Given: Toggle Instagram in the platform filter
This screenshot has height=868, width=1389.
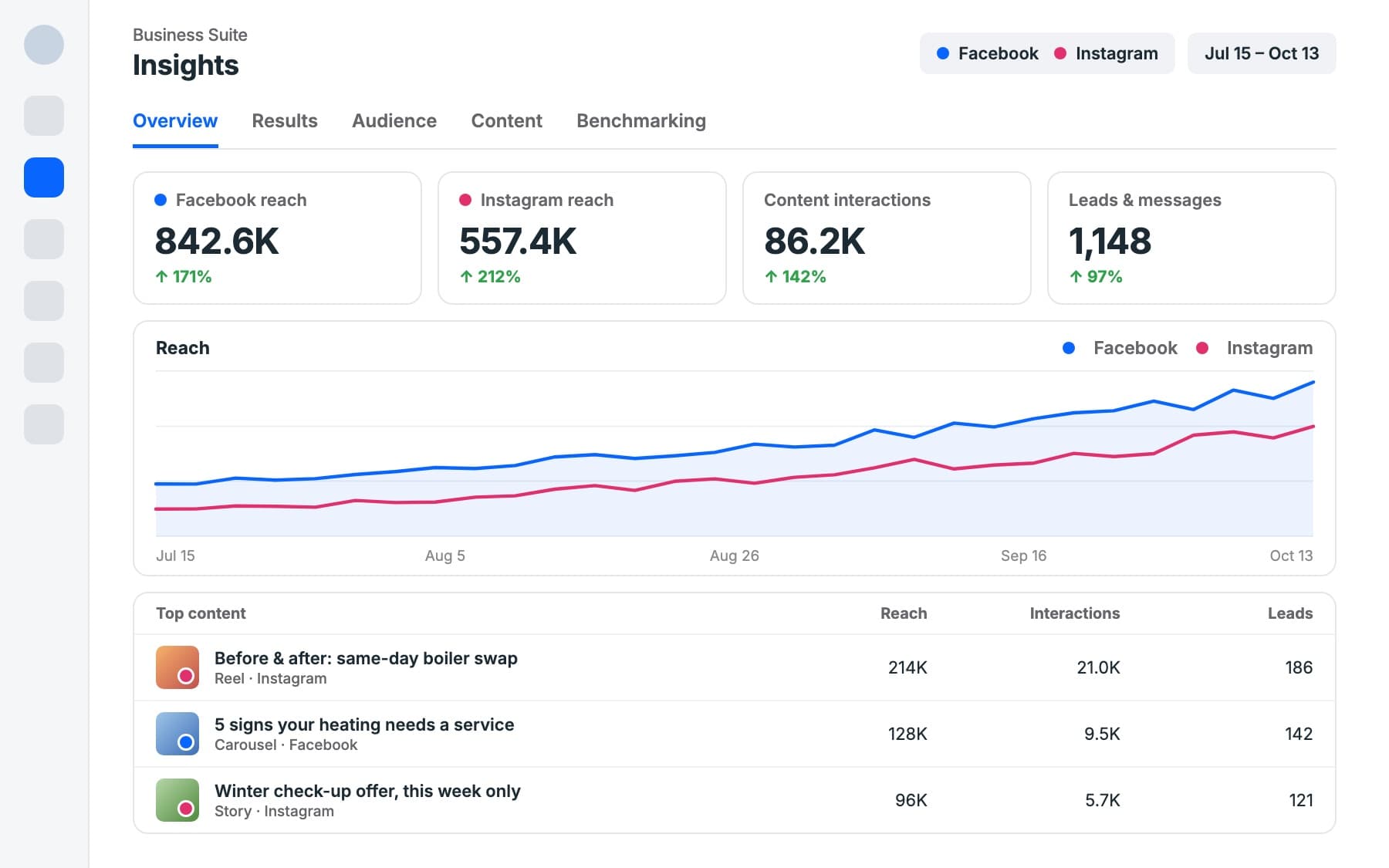Looking at the screenshot, I should coord(1106,53).
